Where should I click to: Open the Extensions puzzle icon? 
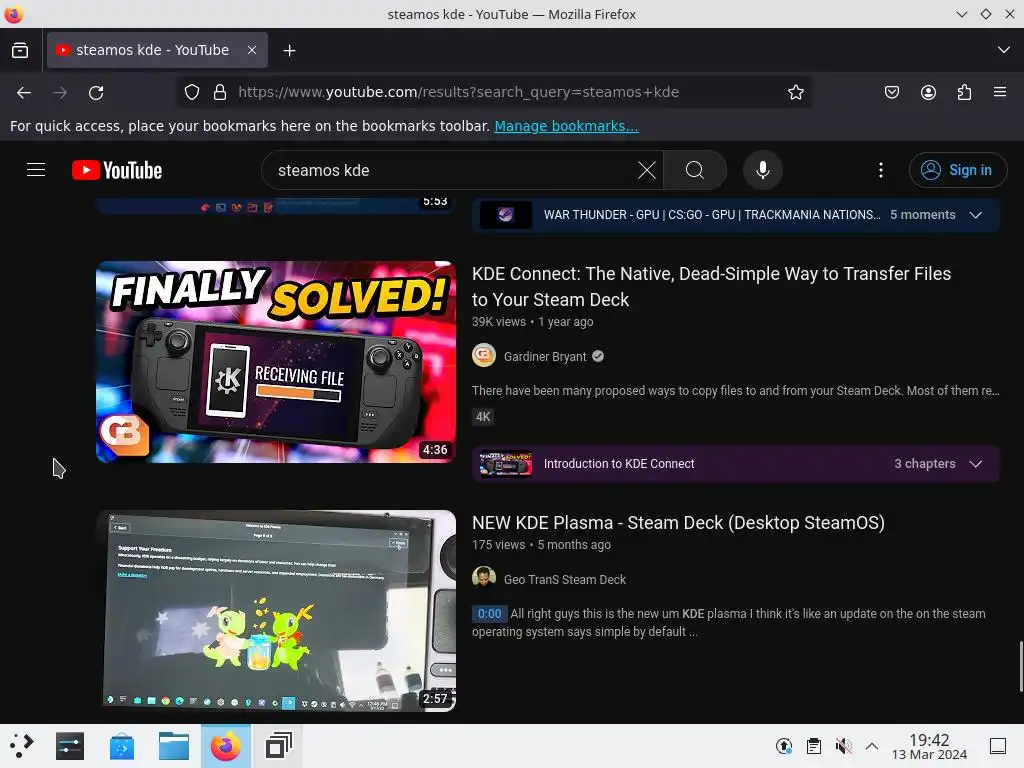(x=964, y=92)
